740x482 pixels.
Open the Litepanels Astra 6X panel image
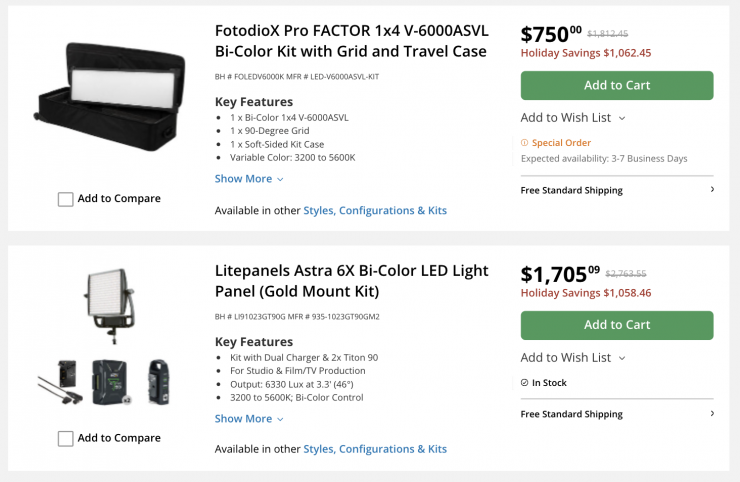tap(109, 295)
